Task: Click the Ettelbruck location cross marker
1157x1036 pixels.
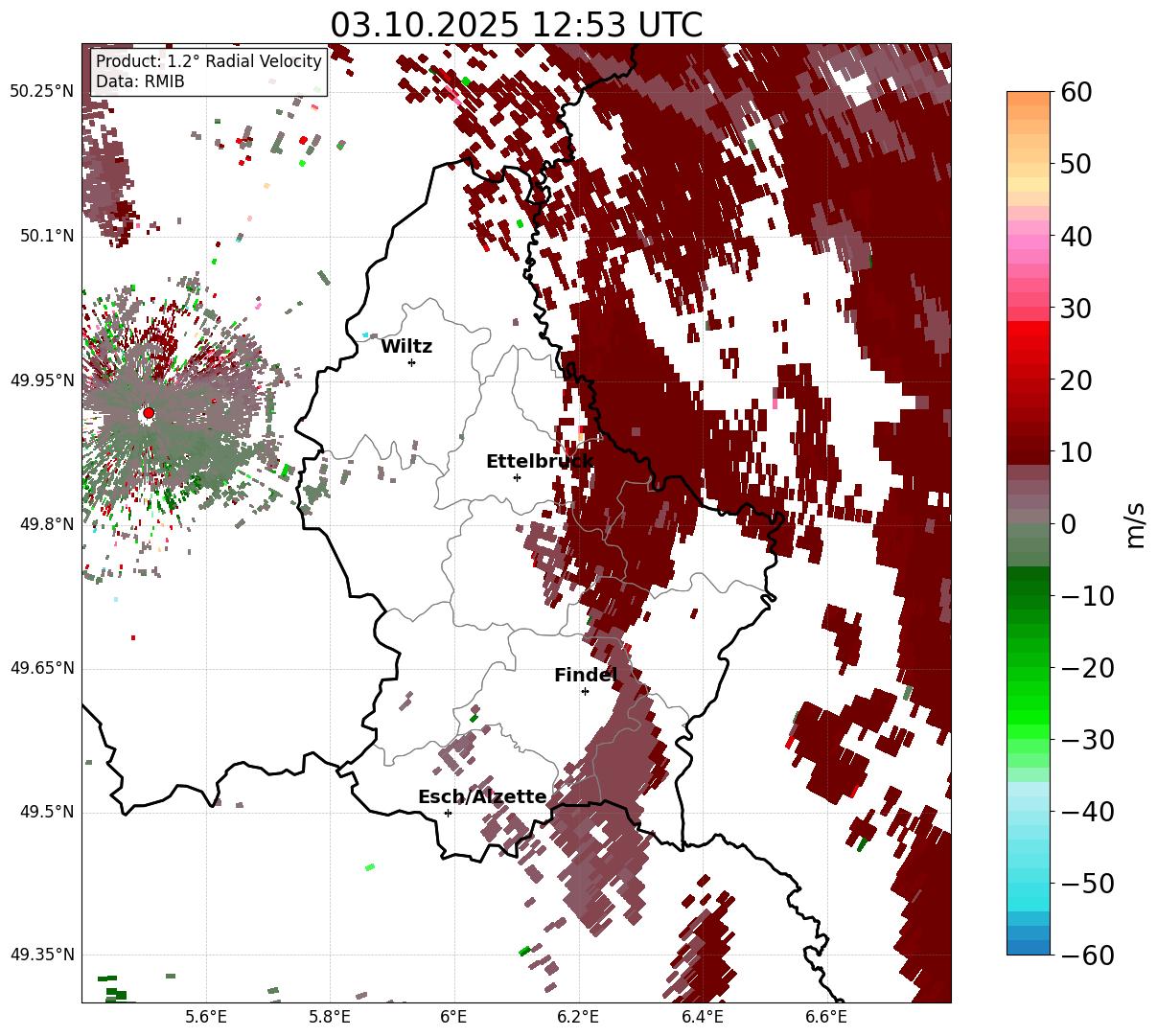Action: (517, 477)
